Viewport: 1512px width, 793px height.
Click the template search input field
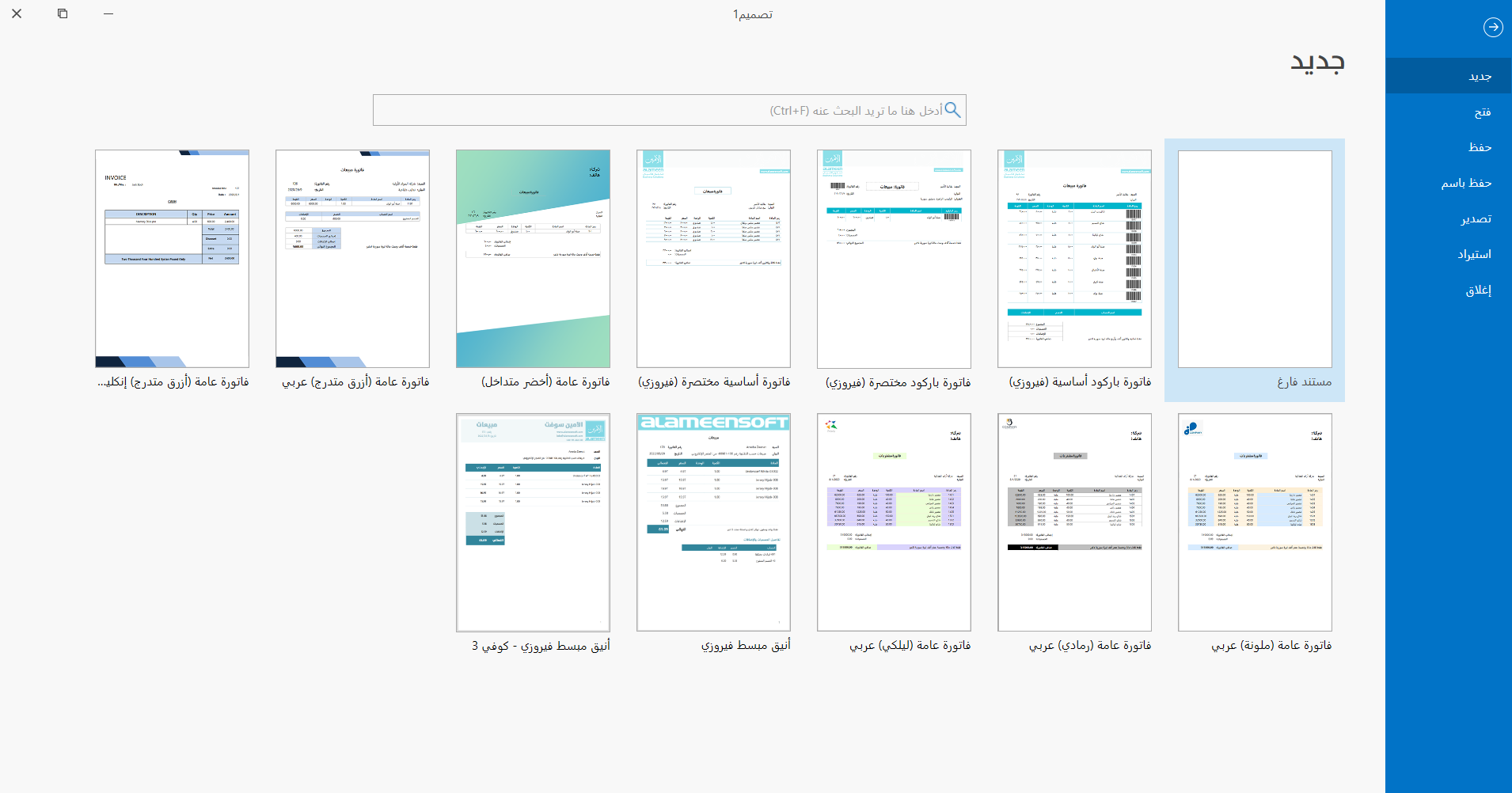pos(670,111)
